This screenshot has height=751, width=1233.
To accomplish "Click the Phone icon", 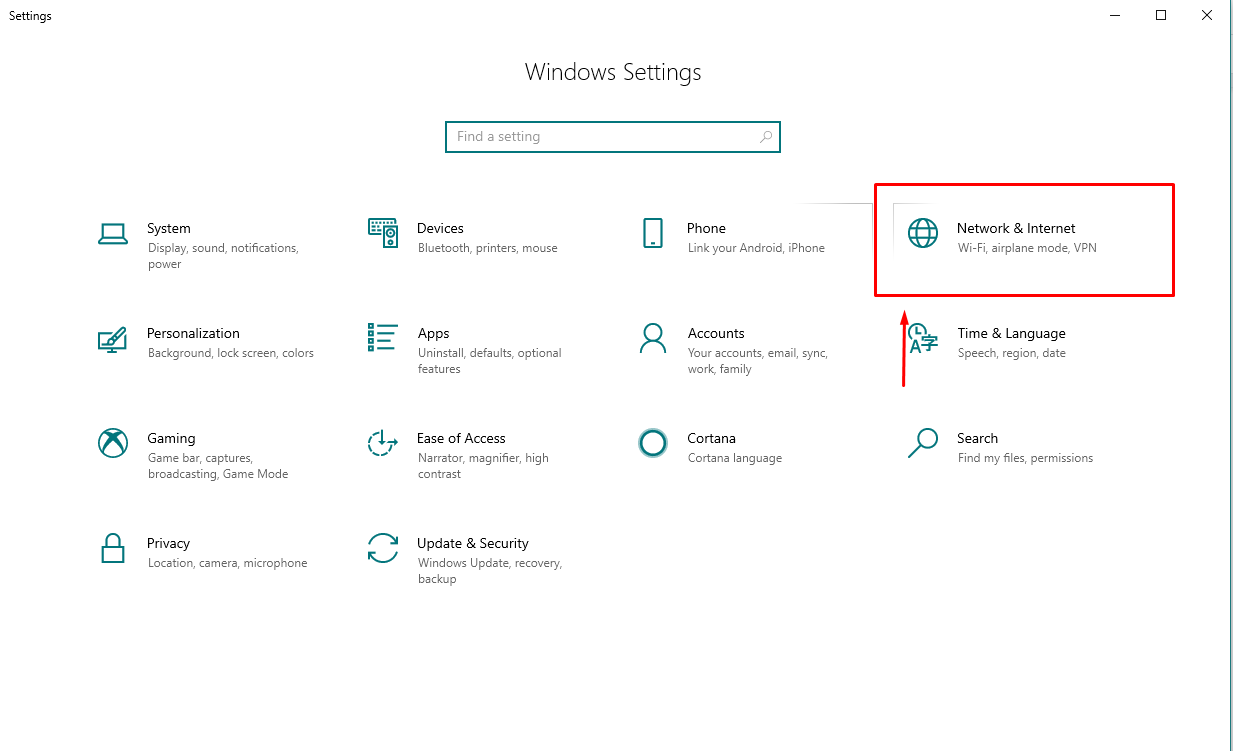I will 652,233.
